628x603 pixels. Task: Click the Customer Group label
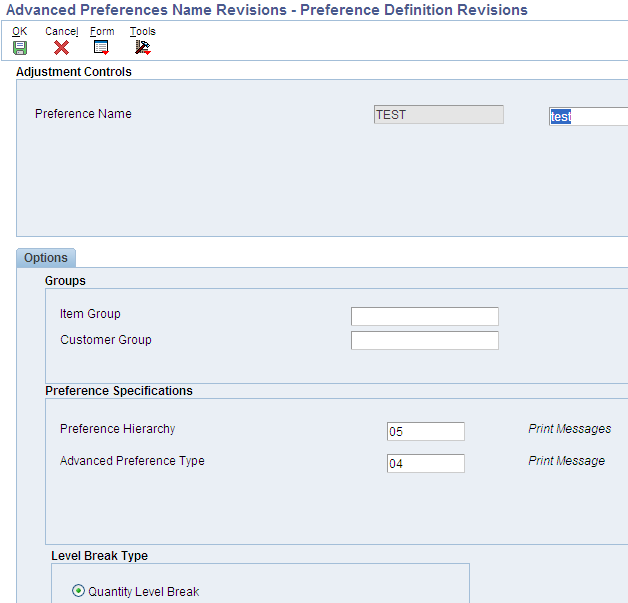(x=106, y=340)
